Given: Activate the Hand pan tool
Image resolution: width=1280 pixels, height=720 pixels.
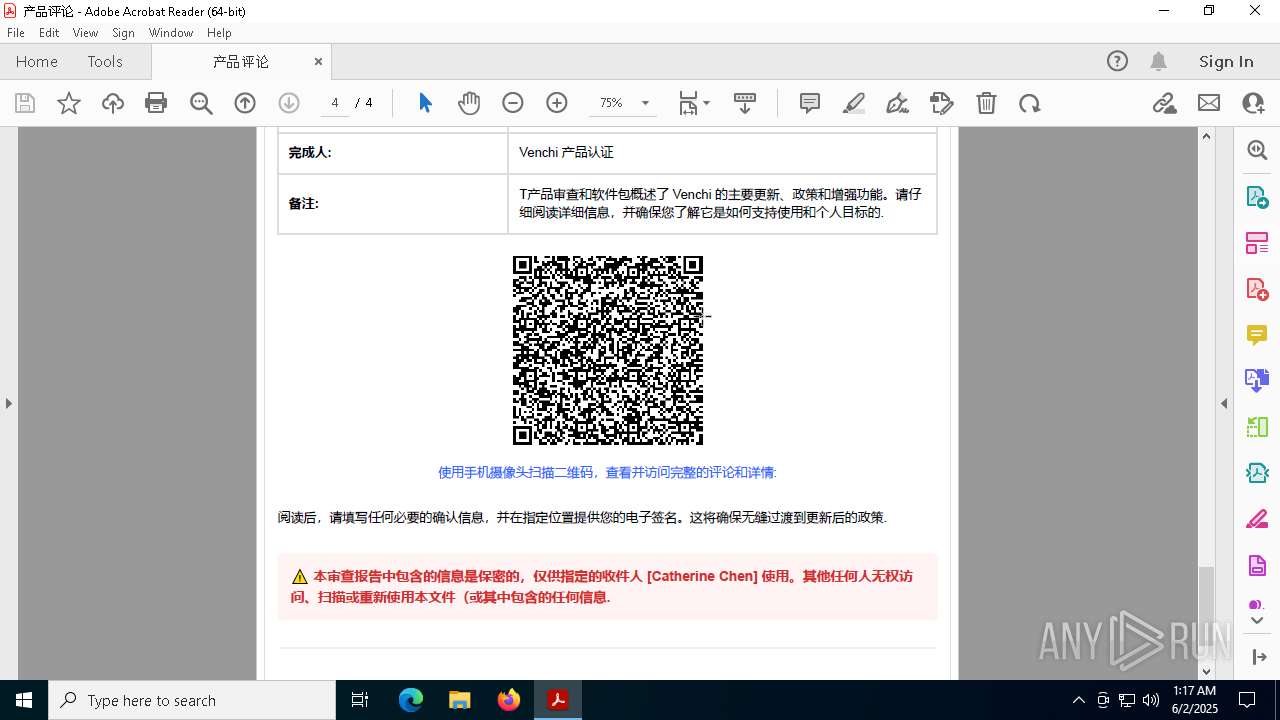Looking at the screenshot, I should (x=469, y=103).
